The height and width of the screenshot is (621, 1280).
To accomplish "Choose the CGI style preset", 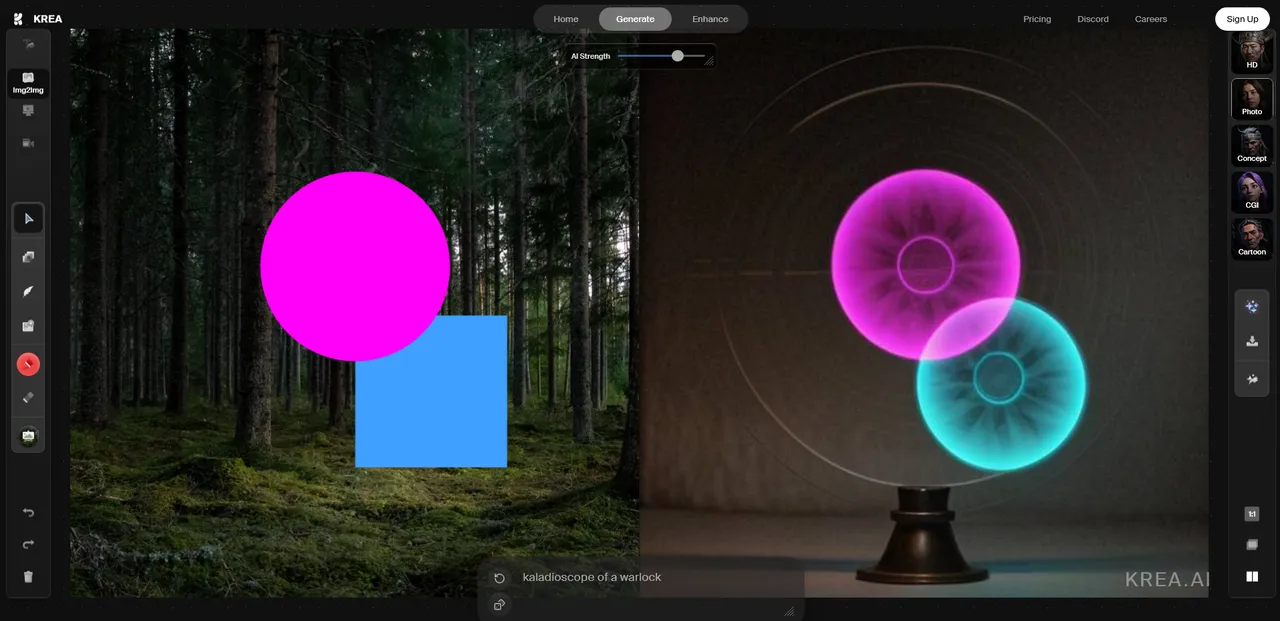I will 1251,192.
